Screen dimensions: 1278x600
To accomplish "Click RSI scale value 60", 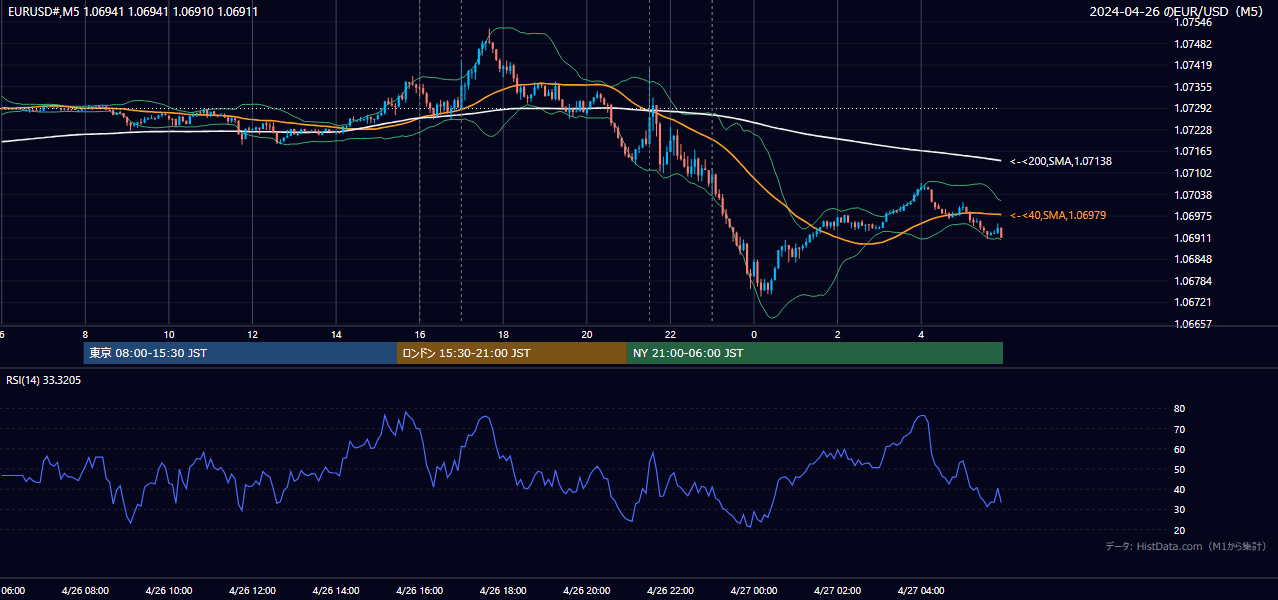I will point(1179,449).
